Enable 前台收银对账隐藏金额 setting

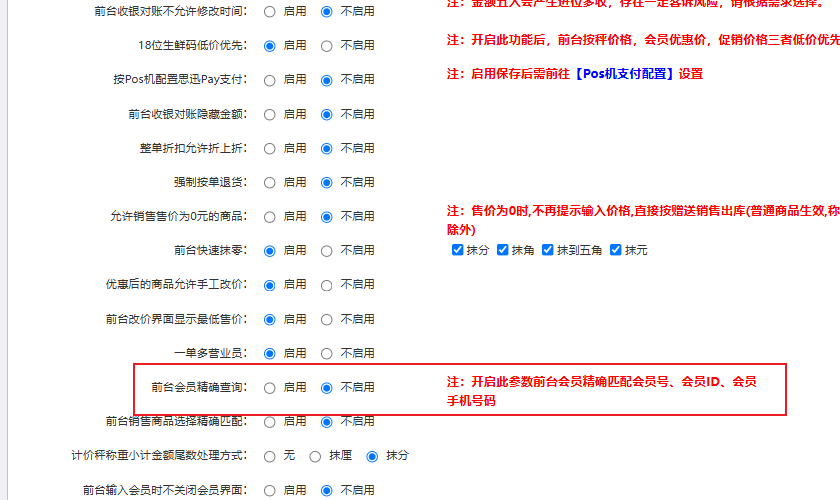pyautogui.click(x=270, y=115)
